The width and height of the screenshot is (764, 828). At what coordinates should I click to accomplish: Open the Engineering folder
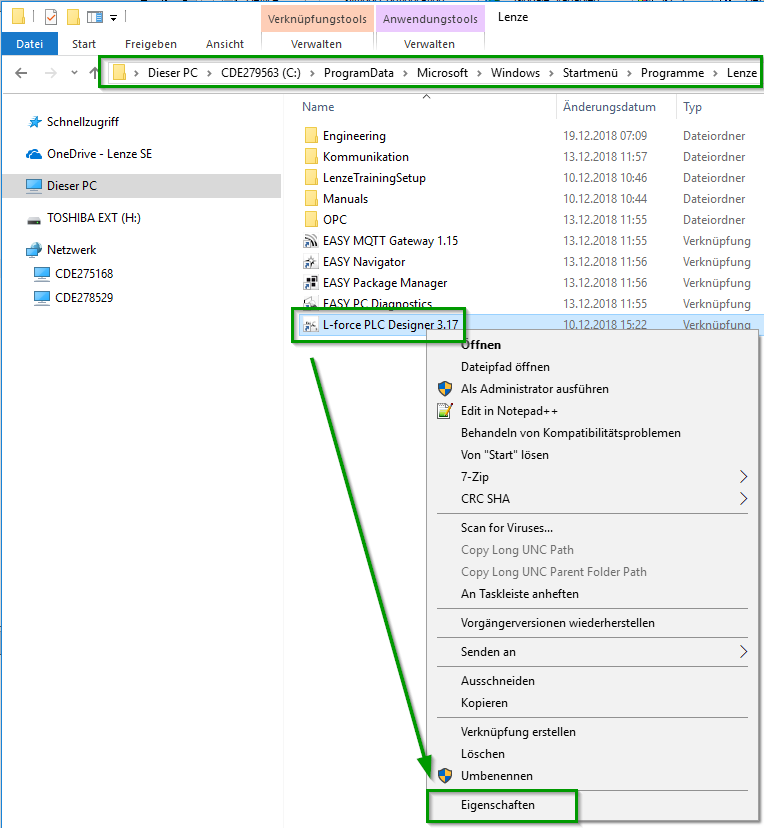click(x=354, y=136)
